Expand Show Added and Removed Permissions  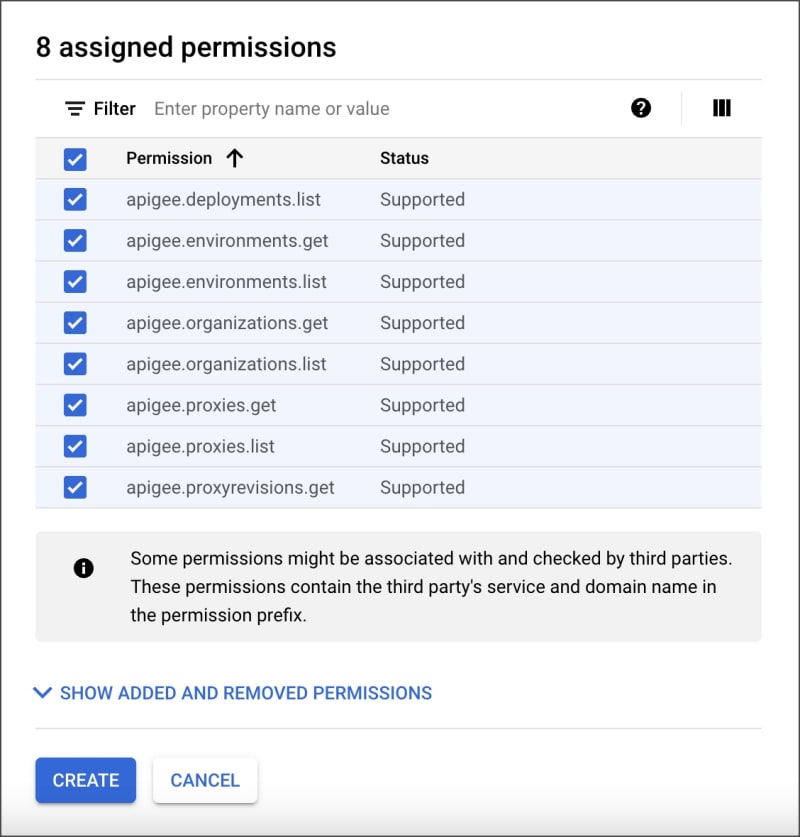pos(245,693)
